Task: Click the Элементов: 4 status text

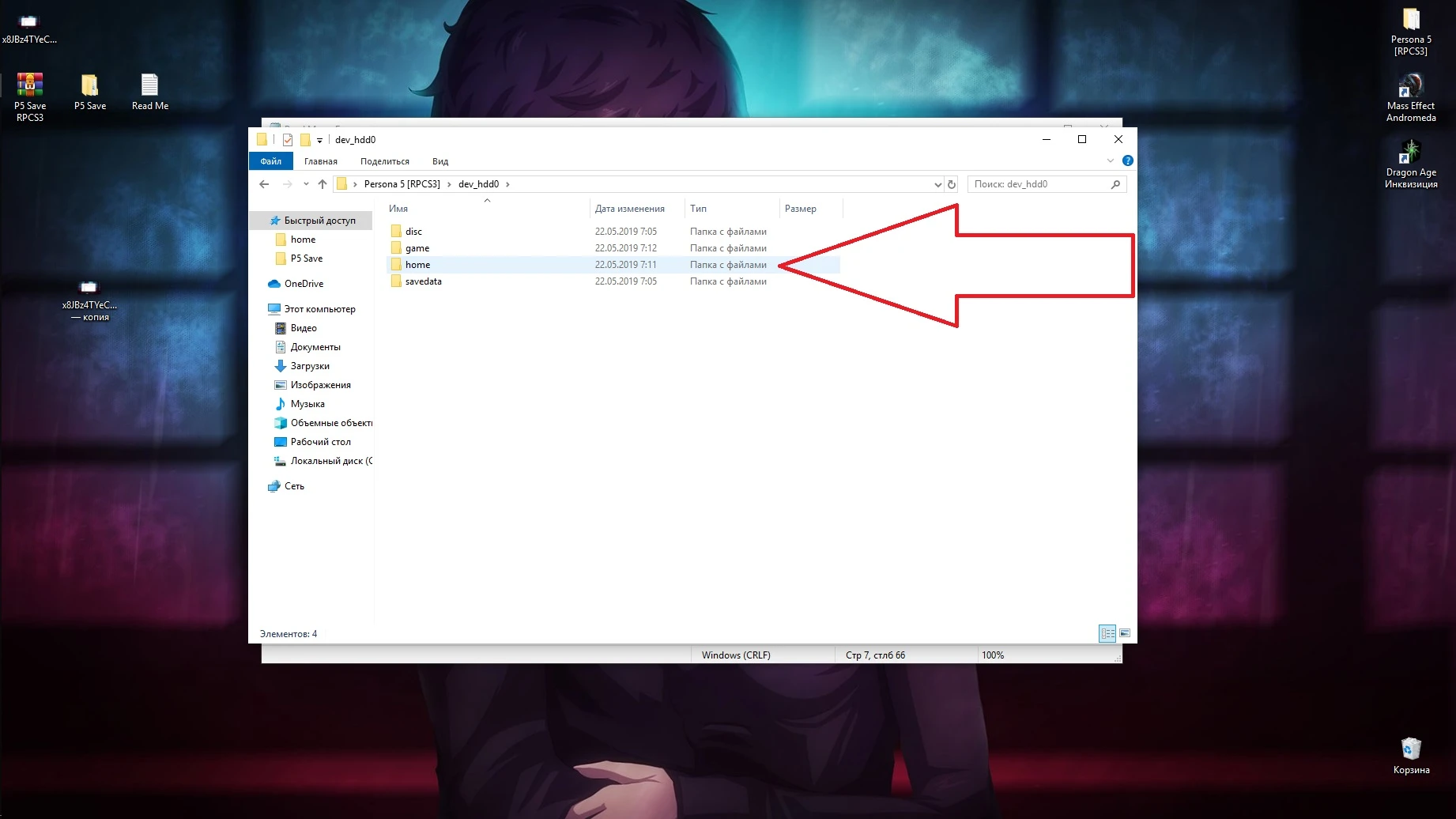Action: coord(289,634)
